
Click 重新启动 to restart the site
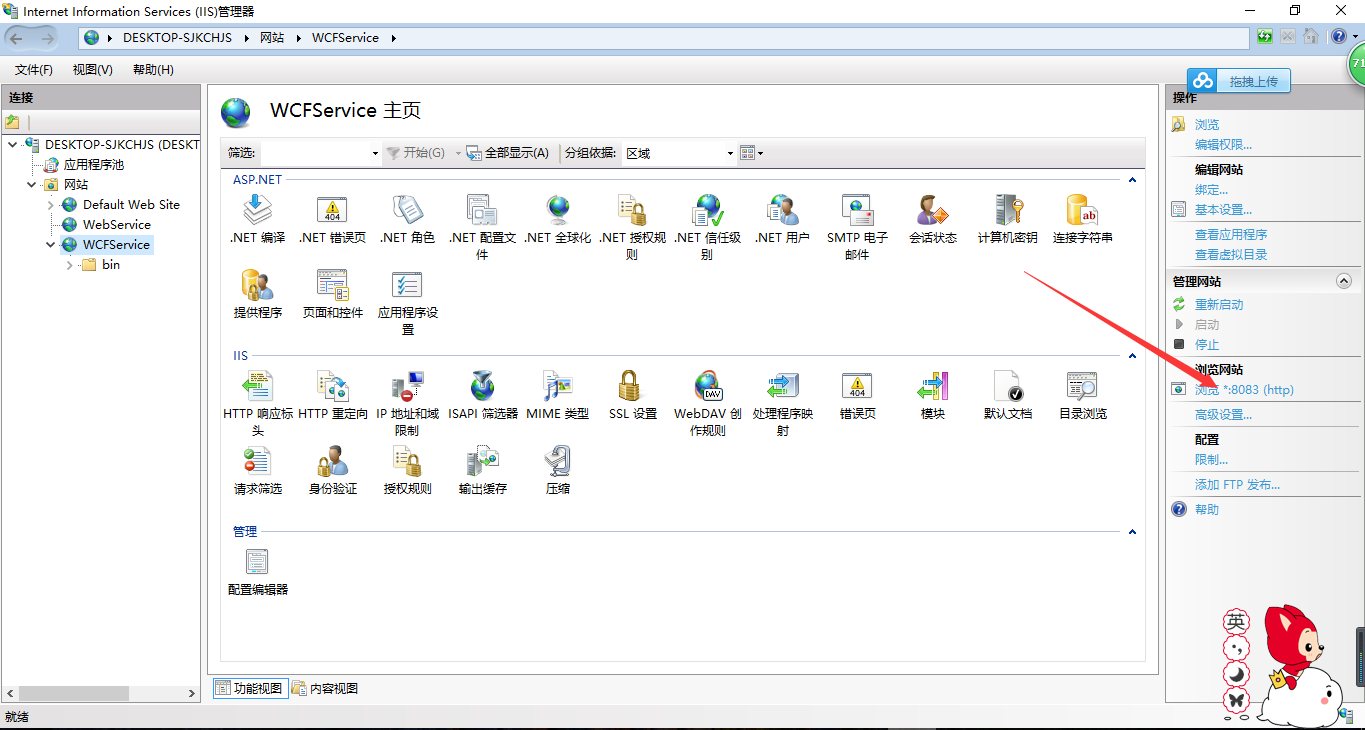click(1219, 305)
